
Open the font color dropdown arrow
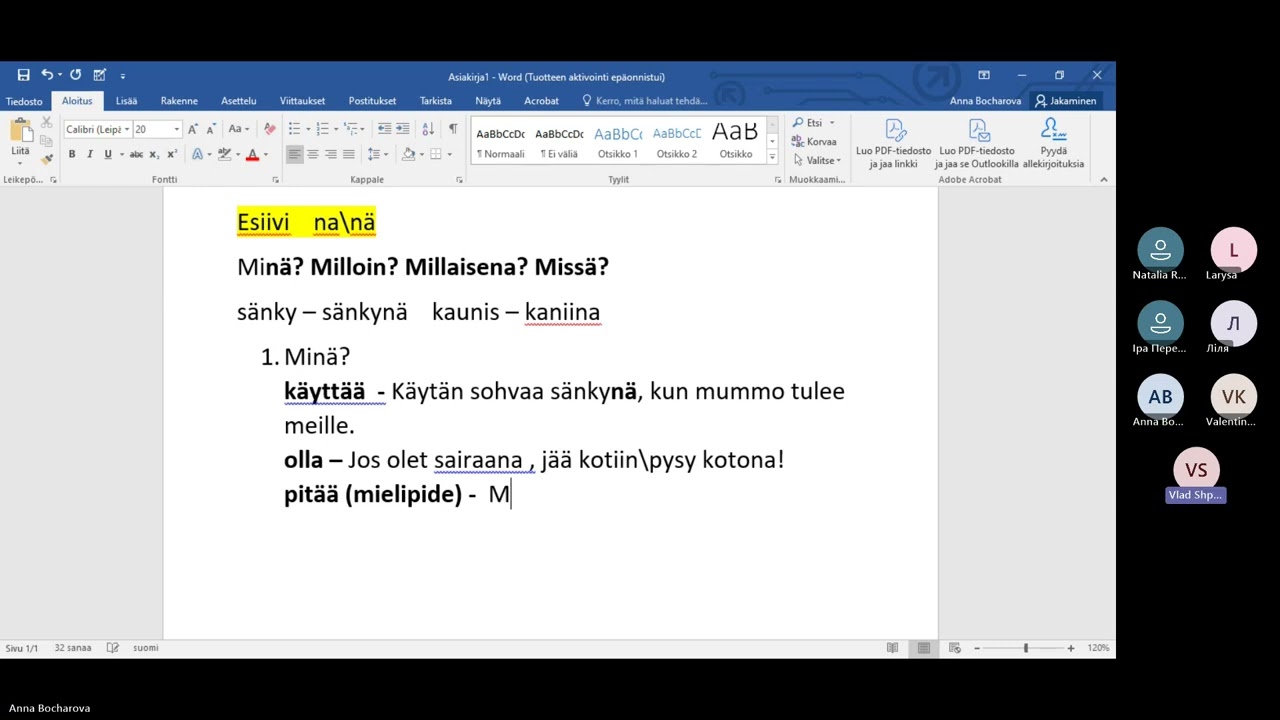point(265,154)
